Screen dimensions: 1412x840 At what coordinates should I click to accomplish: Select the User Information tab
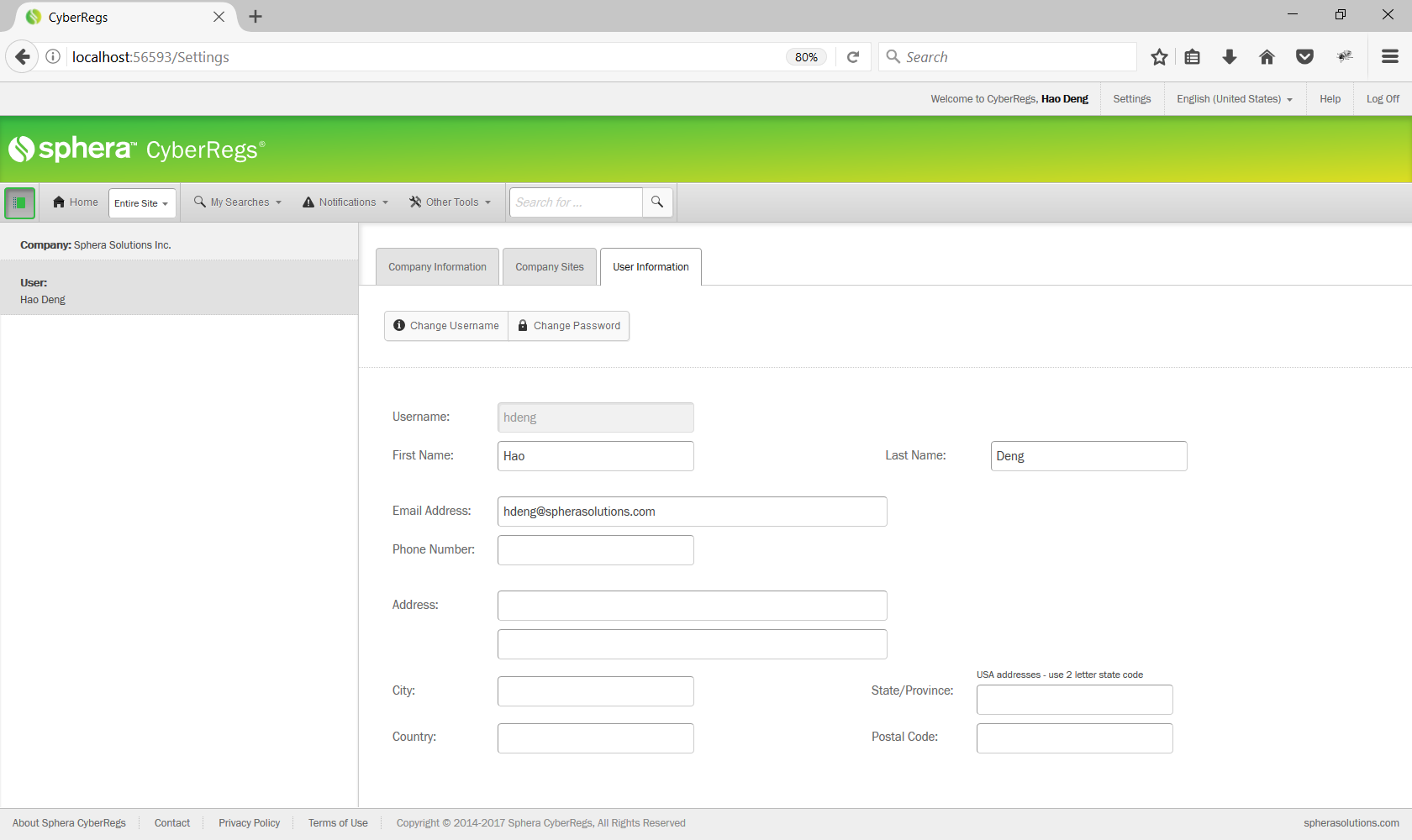651,267
